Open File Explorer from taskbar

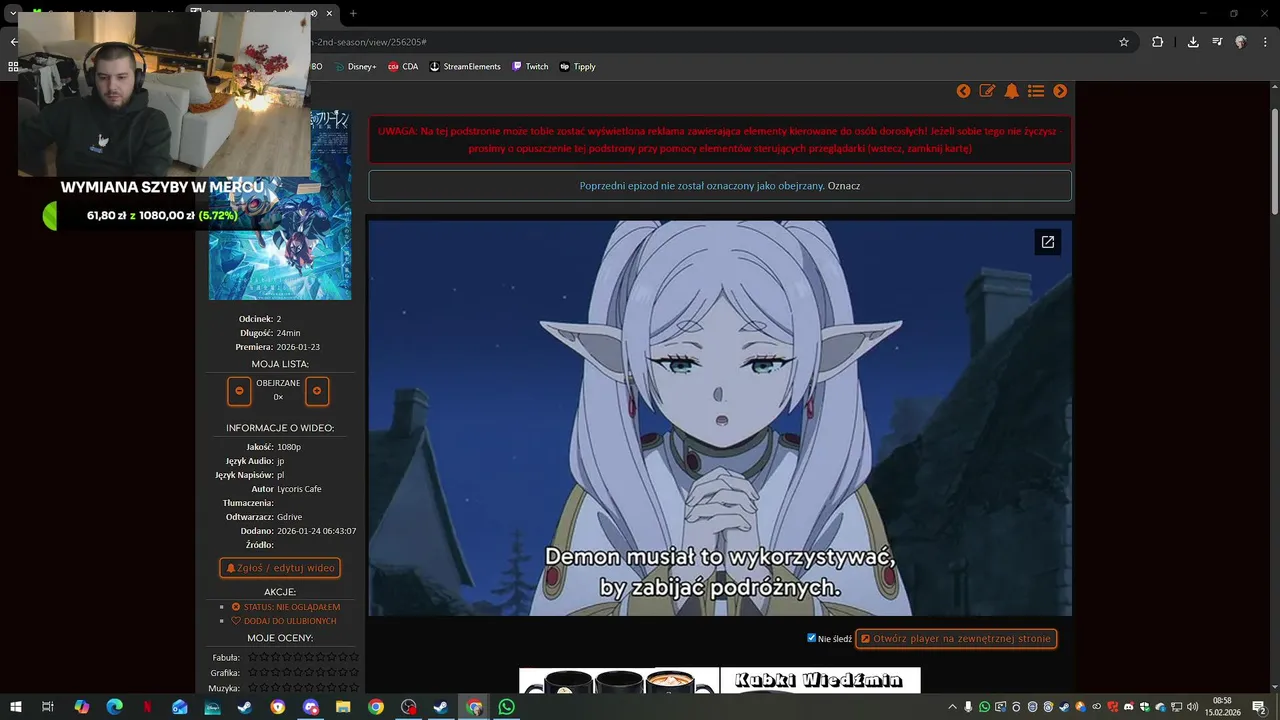tap(343, 707)
